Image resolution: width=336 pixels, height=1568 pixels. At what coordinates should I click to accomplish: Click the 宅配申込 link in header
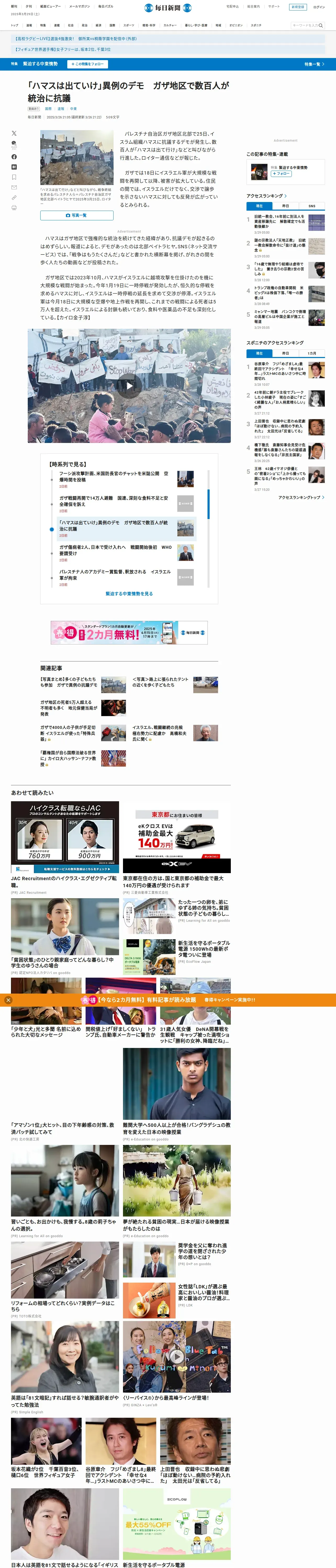point(232,7)
